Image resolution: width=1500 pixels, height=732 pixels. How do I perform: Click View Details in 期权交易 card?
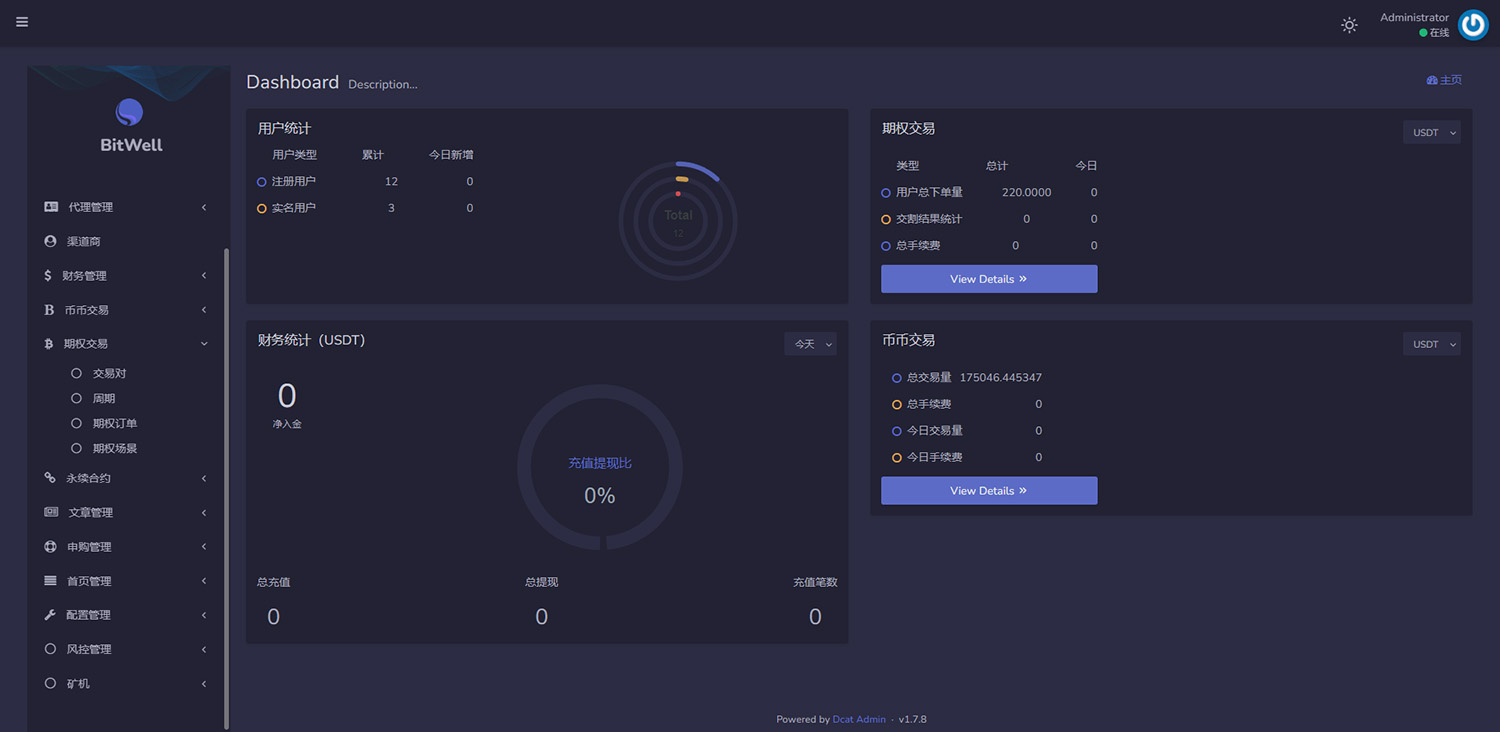(989, 279)
